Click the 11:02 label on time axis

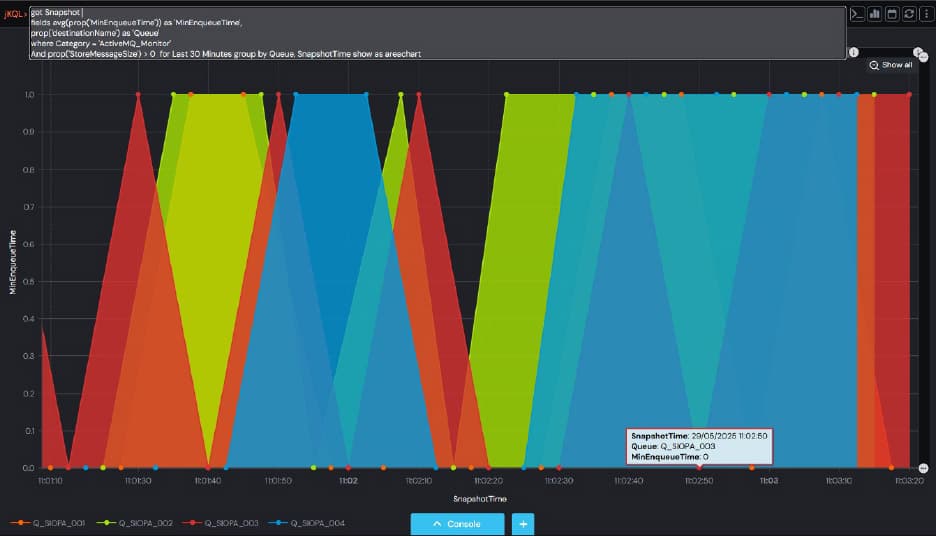click(x=348, y=481)
